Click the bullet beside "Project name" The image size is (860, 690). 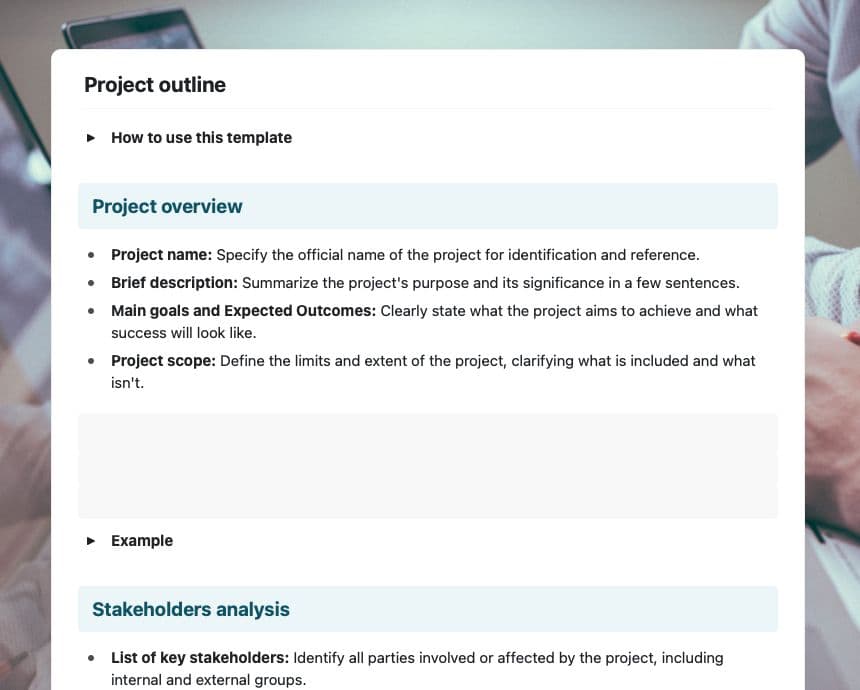point(92,255)
